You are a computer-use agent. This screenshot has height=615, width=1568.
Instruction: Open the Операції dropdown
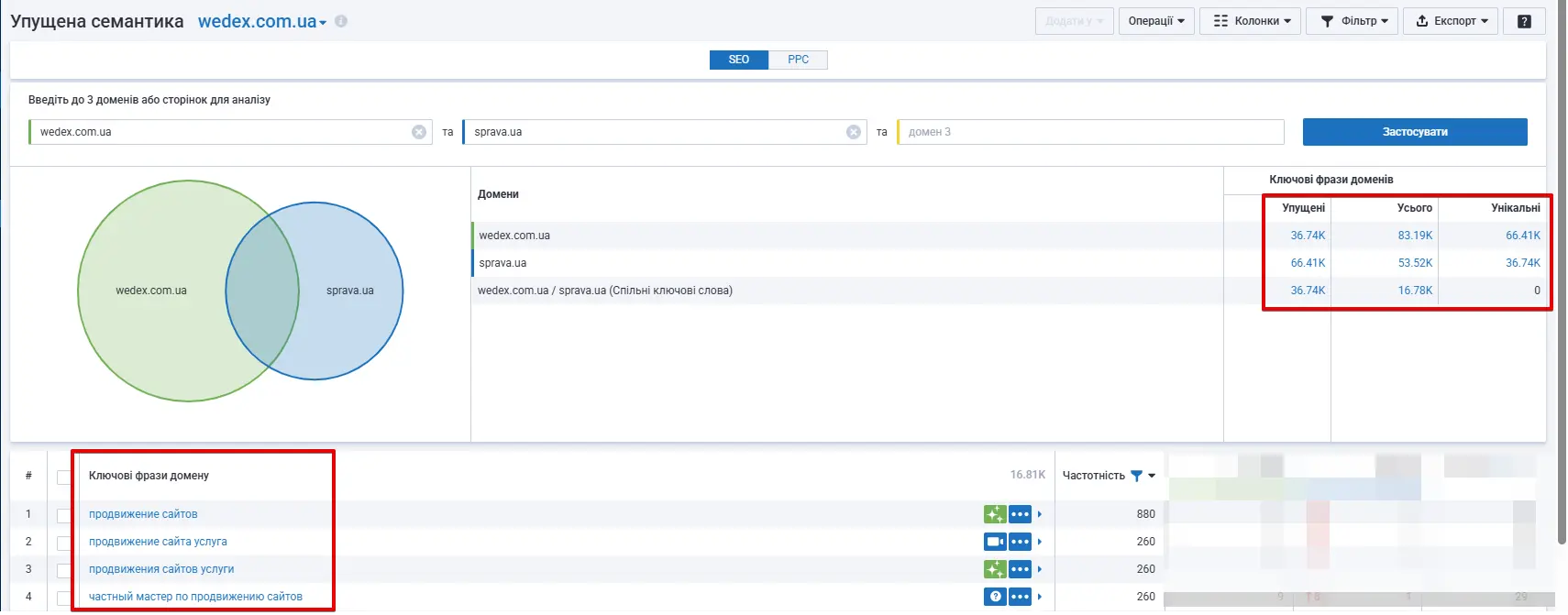(x=1155, y=21)
